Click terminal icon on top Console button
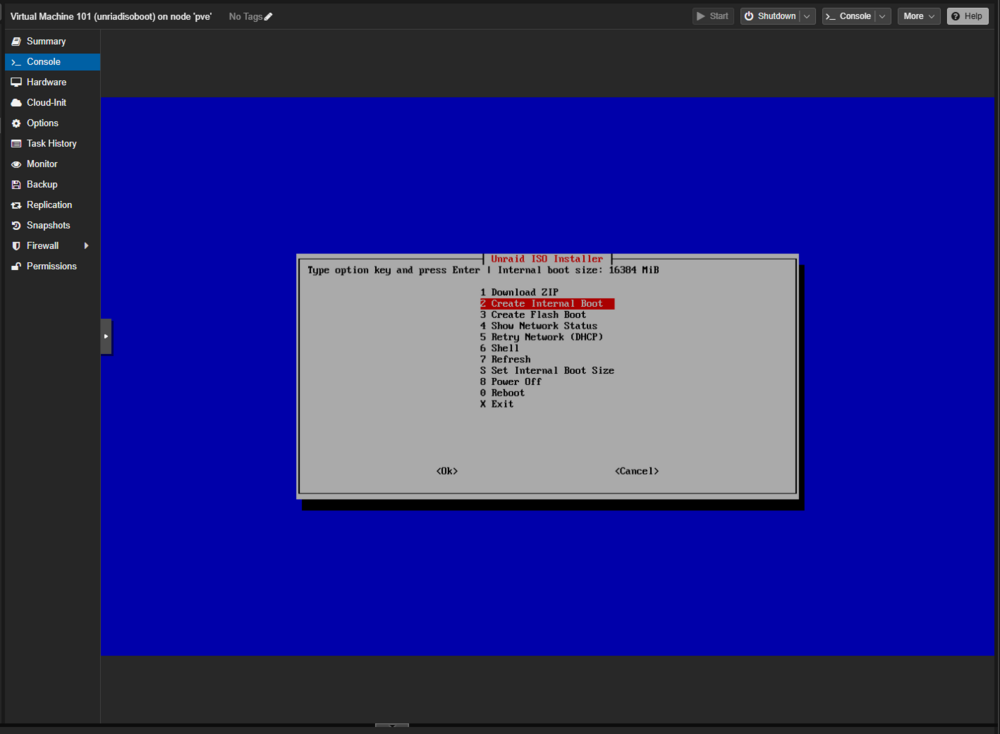This screenshot has height=734, width=1000. click(x=830, y=16)
